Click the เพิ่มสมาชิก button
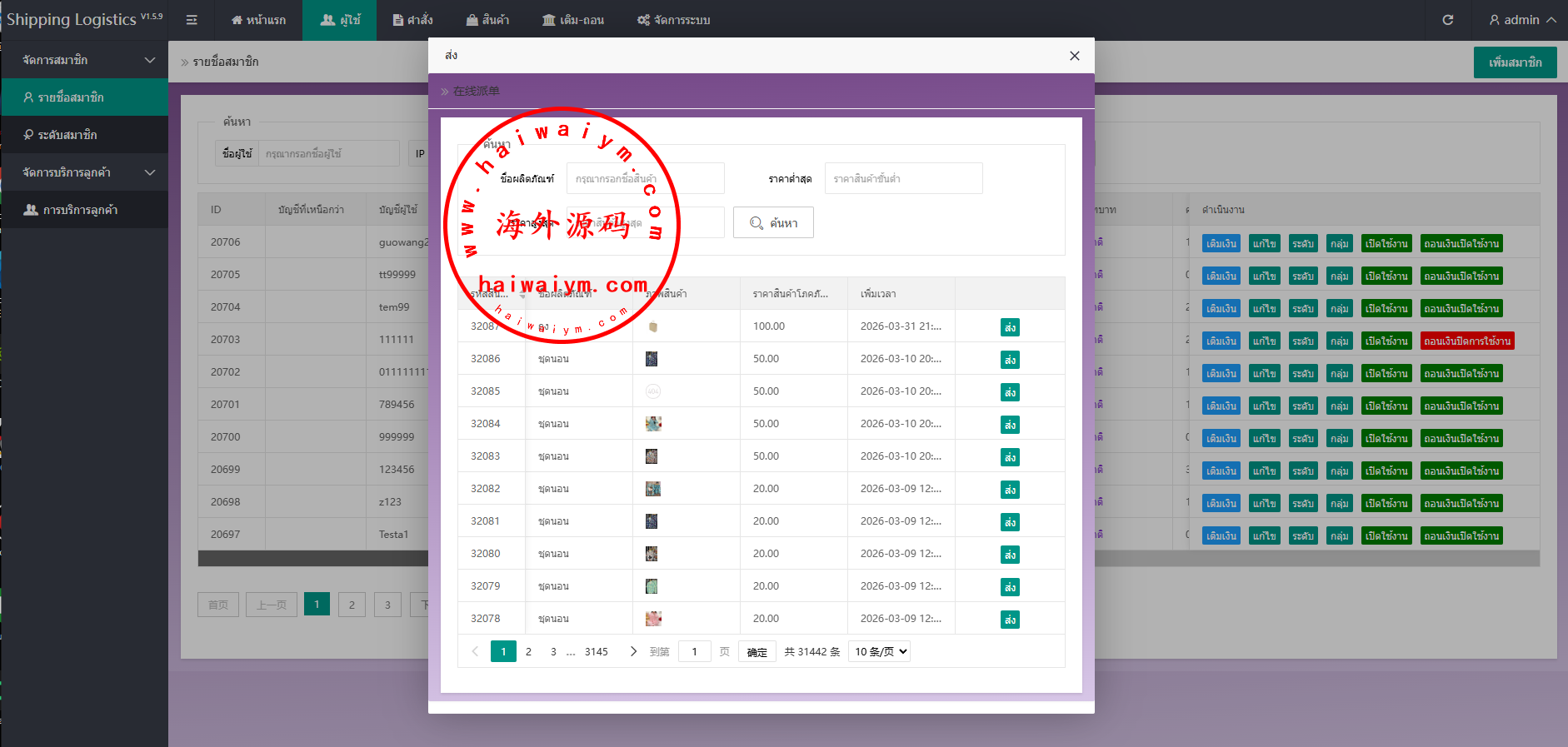Screen dimensions: 1568x747 [x=1514, y=62]
